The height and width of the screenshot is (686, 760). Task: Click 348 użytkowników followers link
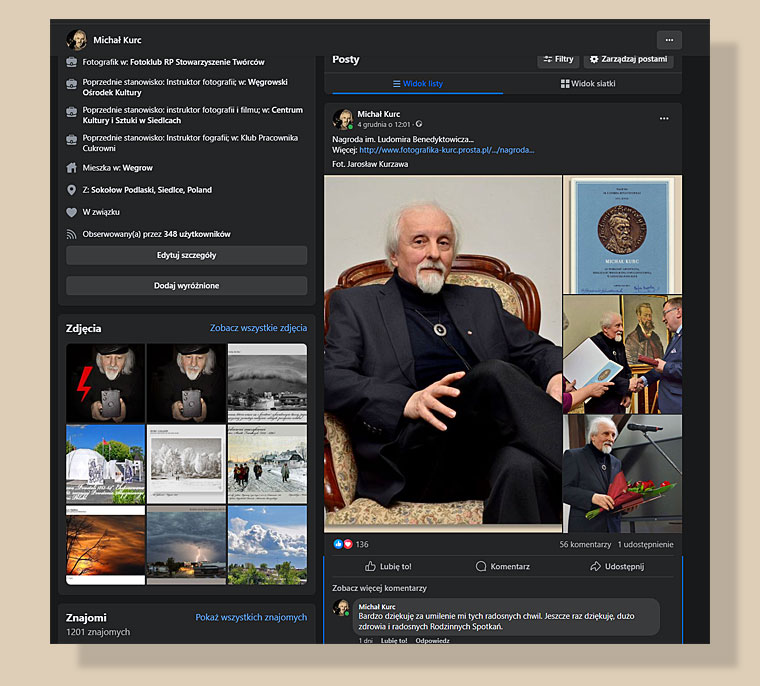197,234
